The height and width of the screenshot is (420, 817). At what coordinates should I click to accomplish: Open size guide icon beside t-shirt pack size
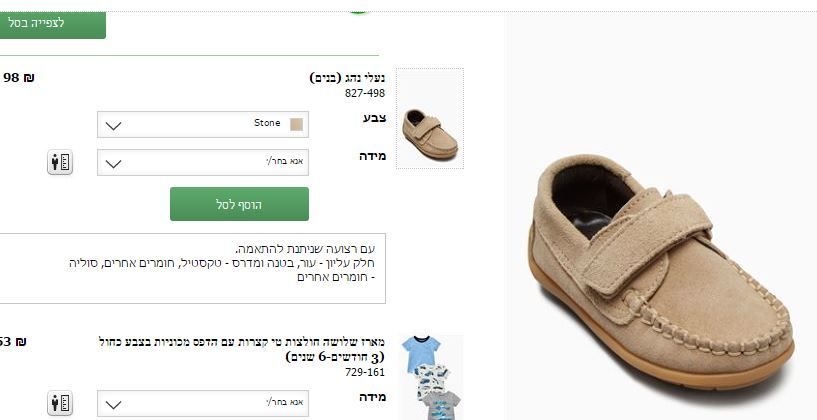pyautogui.click(x=60, y=403)
